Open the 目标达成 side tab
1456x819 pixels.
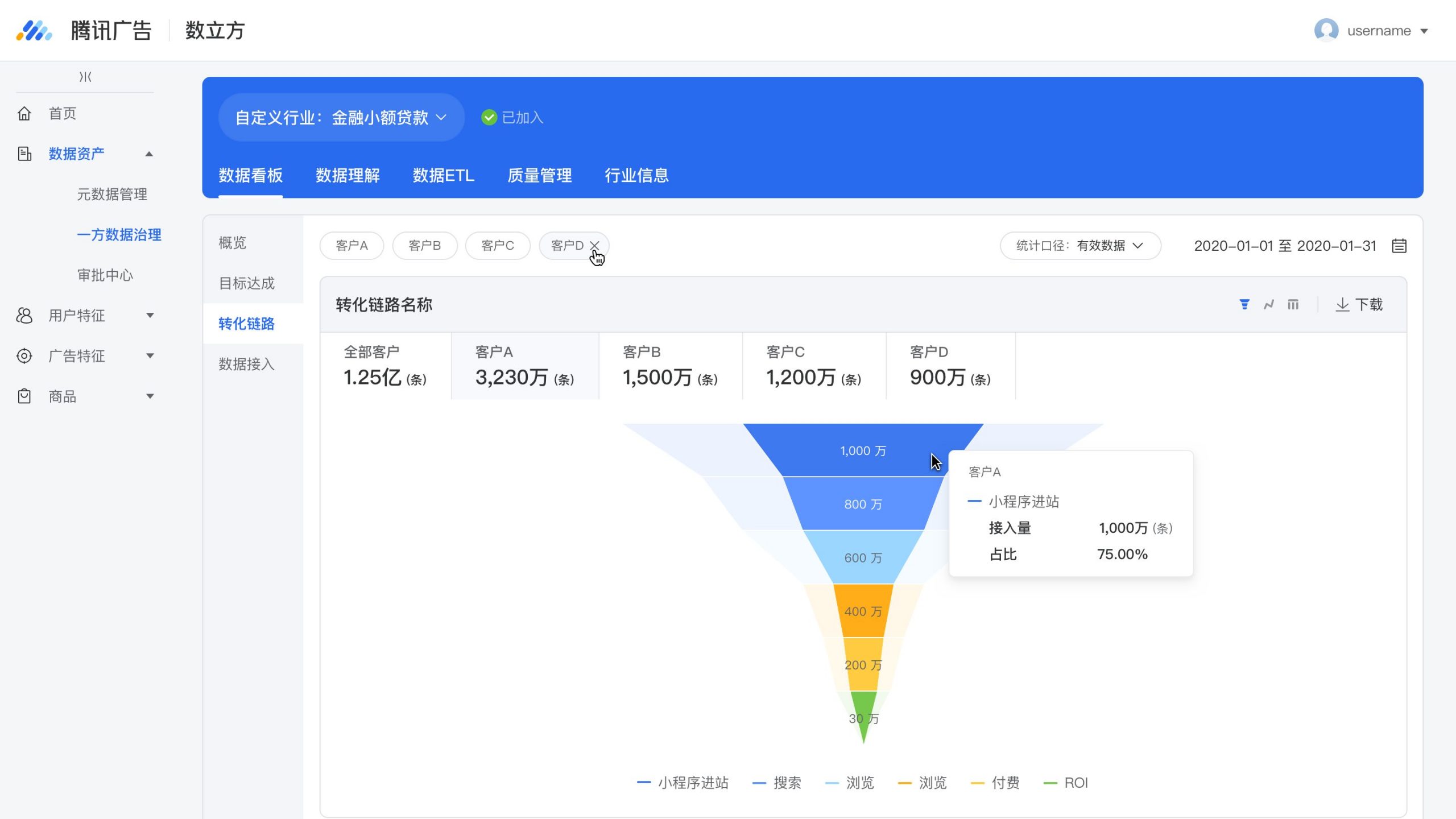coord(253,283)
